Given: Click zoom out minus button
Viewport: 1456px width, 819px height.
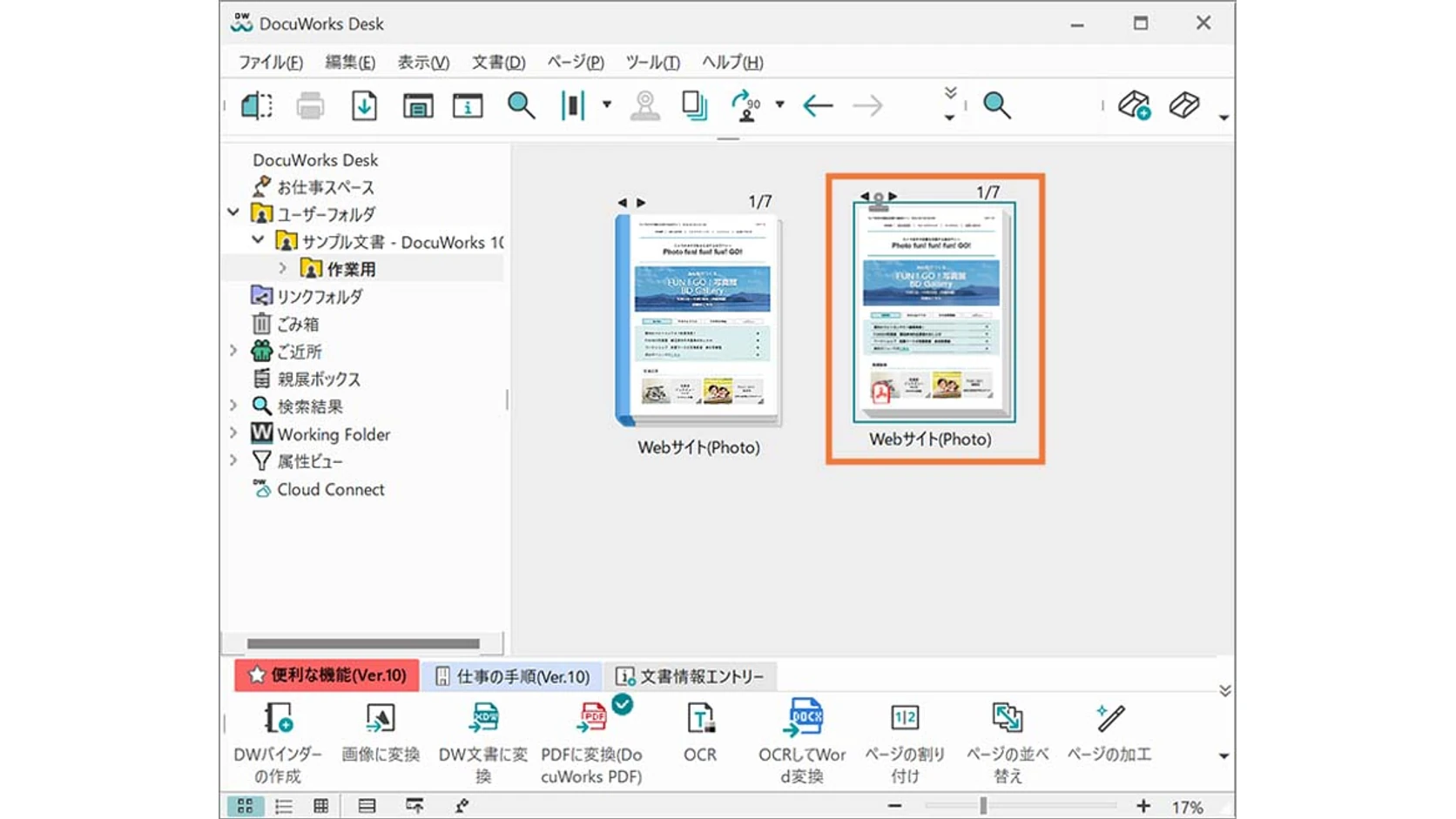Looking at the screenshot, I should point(894,806).
